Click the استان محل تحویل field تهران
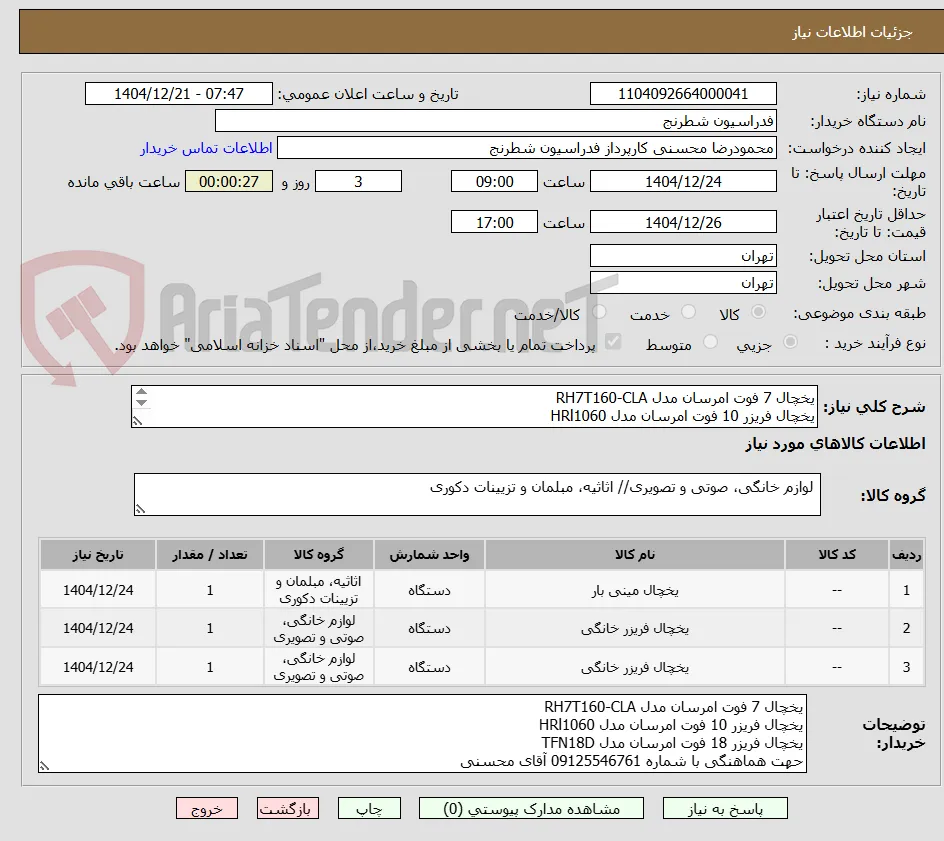Viewport: 944px width, 841px height. tap(683, 256)
